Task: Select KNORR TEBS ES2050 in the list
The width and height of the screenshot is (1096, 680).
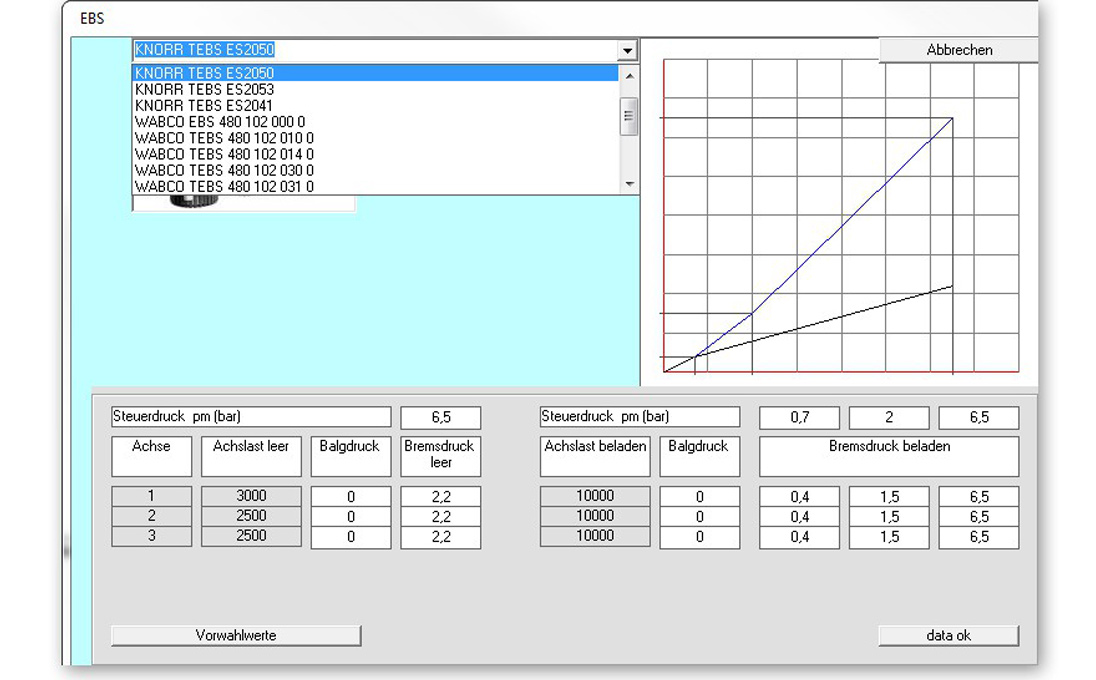Action: coord(375,73)
